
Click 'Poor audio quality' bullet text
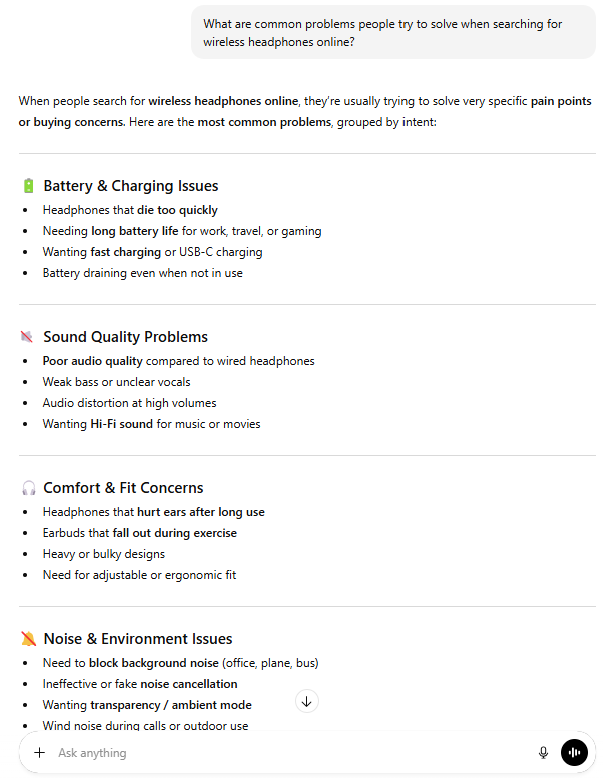pos(92,361)
